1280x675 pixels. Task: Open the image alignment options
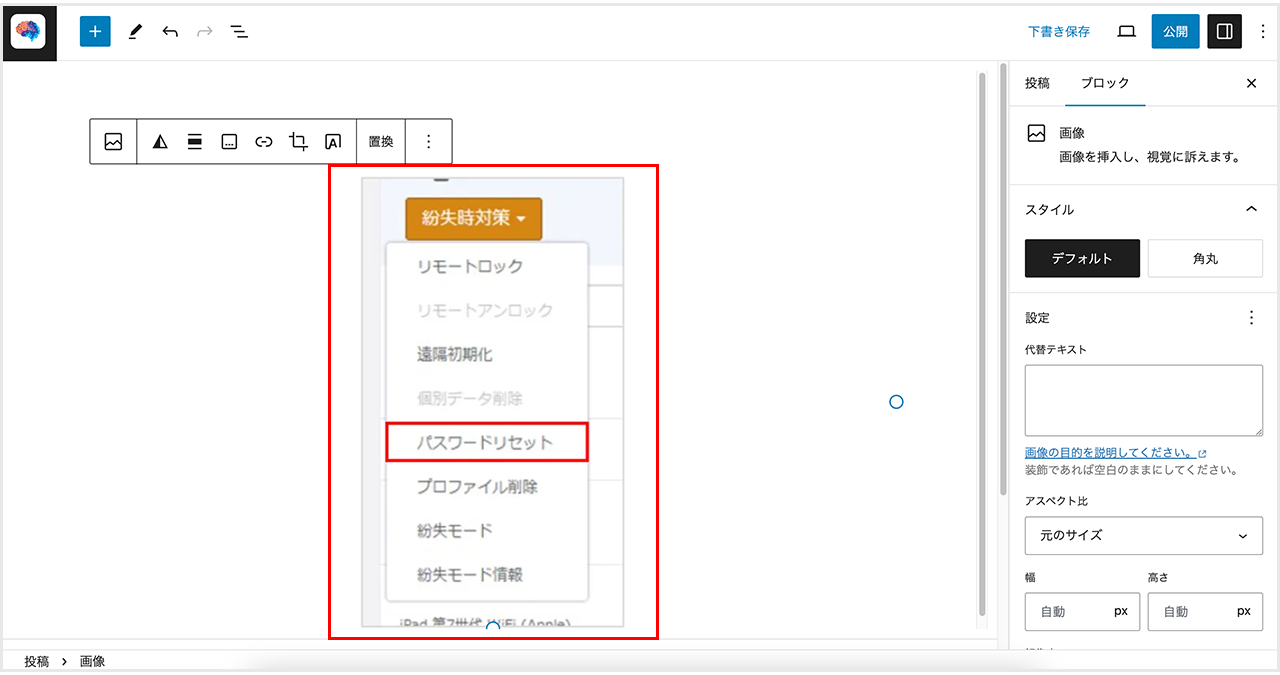[x=195, y=142]
